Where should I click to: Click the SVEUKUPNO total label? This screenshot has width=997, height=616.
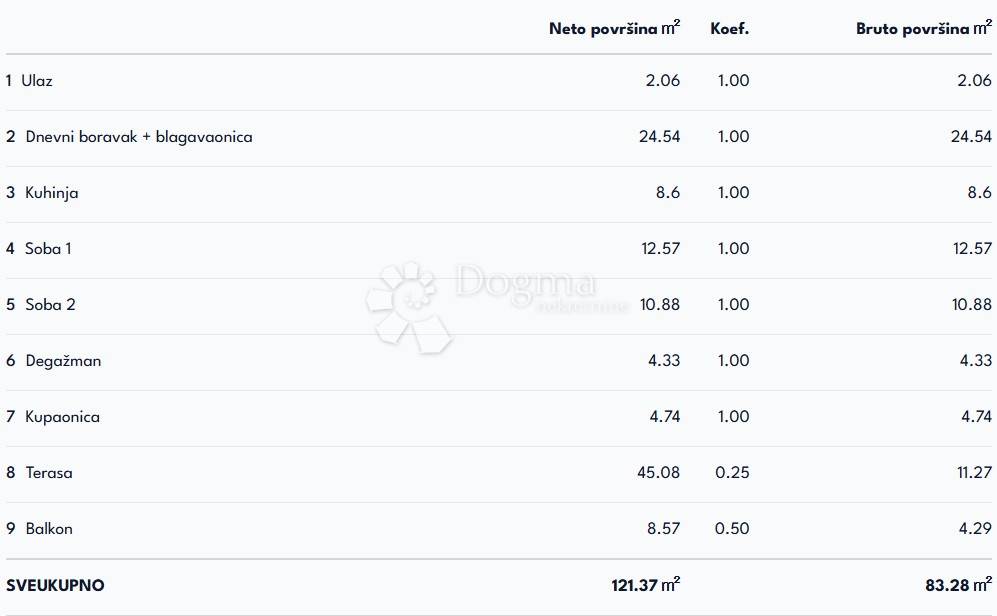(55, 585)
